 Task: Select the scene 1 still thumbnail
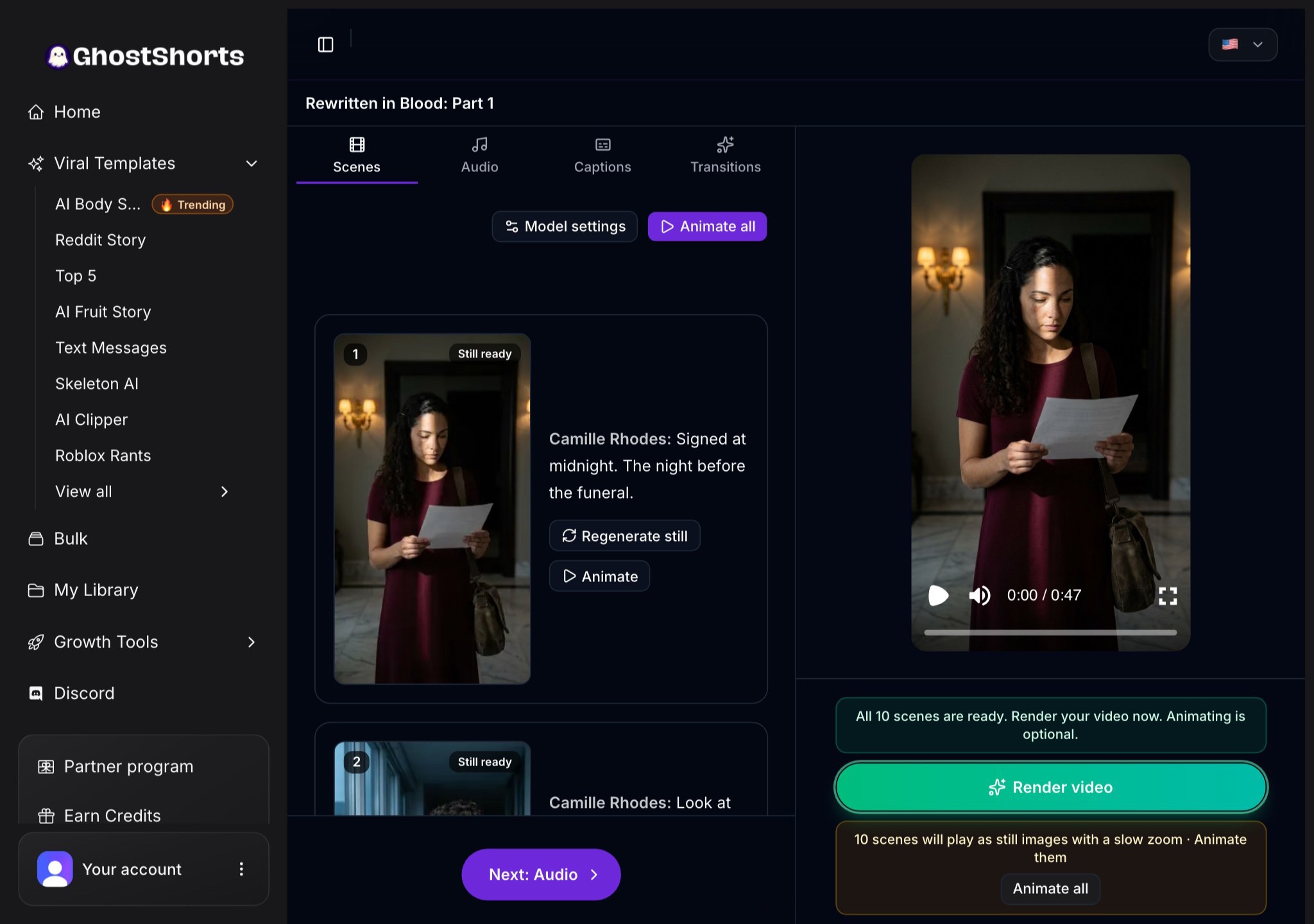pyautogui.click(x=432, y=509)
